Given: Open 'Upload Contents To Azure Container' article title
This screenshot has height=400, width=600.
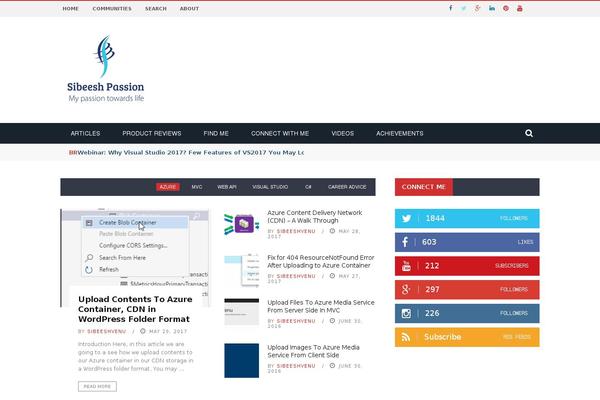Looking at the screenshot, I should tap(135, 309).
